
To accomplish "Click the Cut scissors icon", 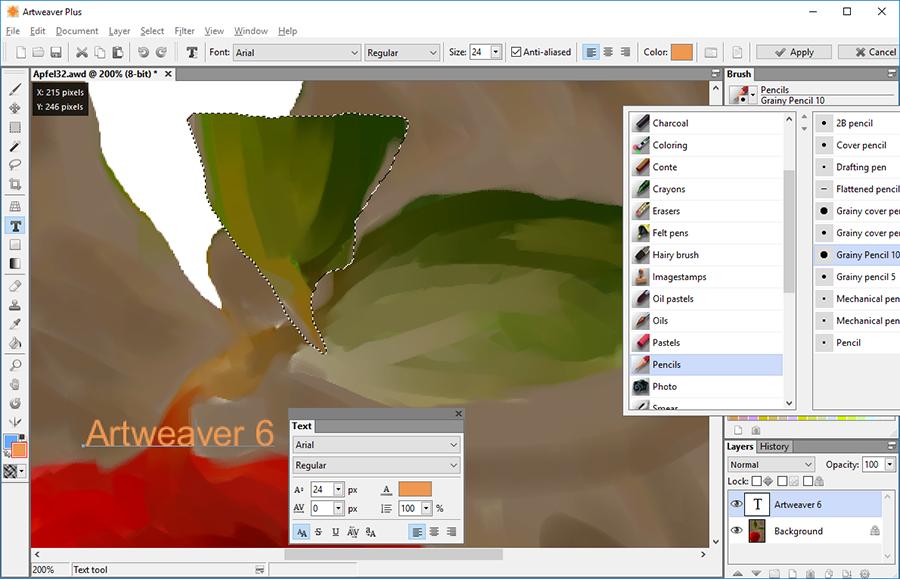I will coord(82,52).
